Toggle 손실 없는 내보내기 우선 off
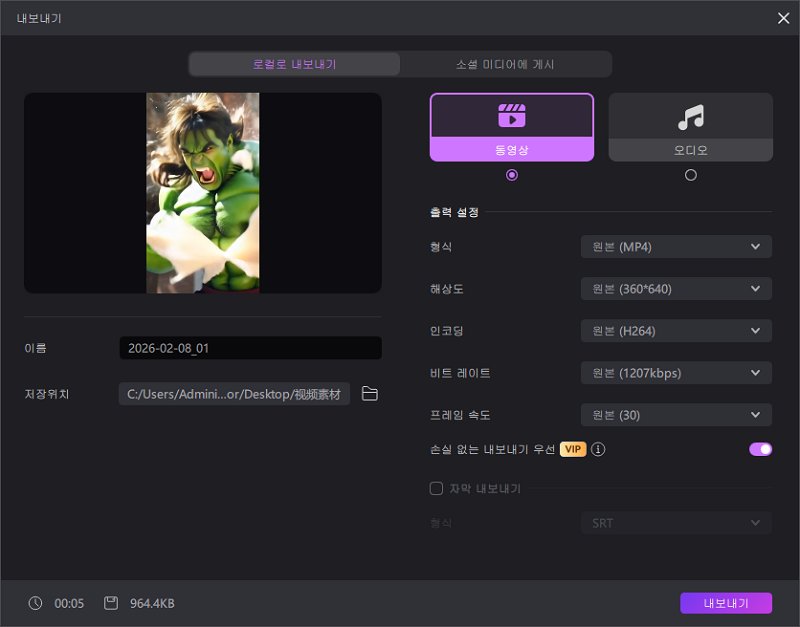The height and width of the screenshot is (627, 800). [760, 449]
